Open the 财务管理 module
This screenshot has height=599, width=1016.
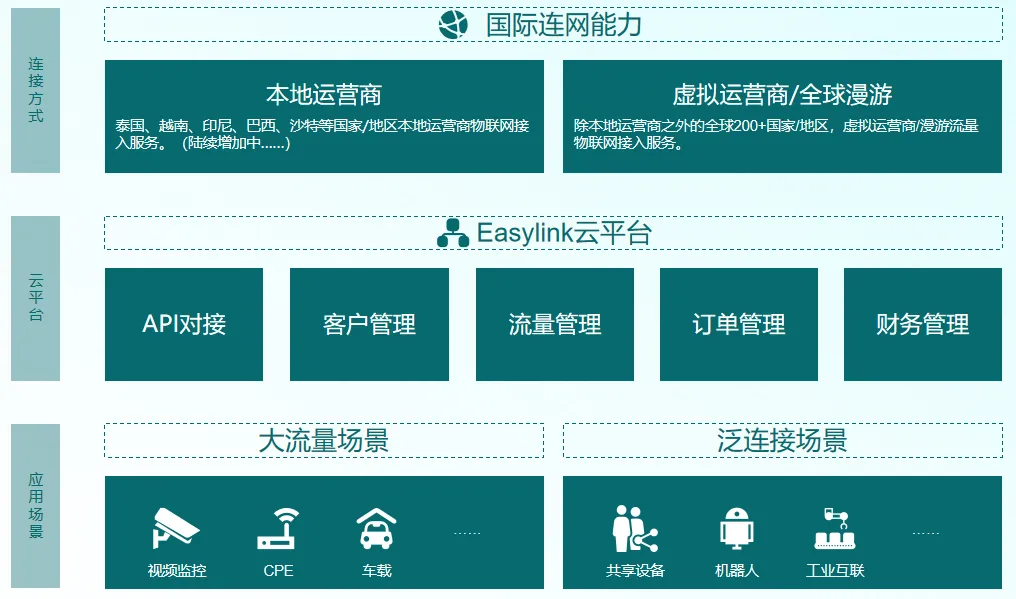[x=922, y=324]
